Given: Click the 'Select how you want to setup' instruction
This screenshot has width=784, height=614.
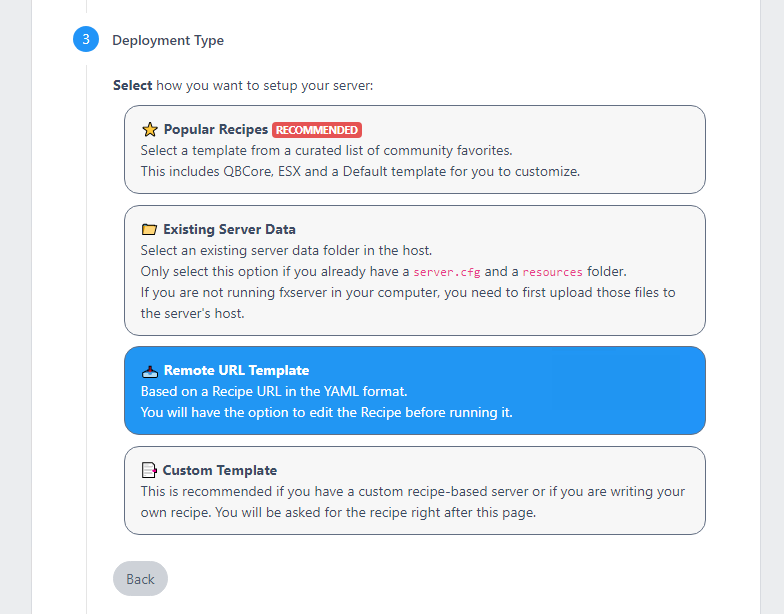Looking at the screenshot, I should [243, 86].
